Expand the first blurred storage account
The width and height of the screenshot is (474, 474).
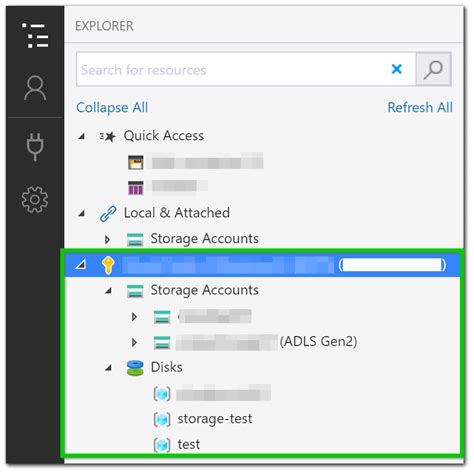pos(134,317)
